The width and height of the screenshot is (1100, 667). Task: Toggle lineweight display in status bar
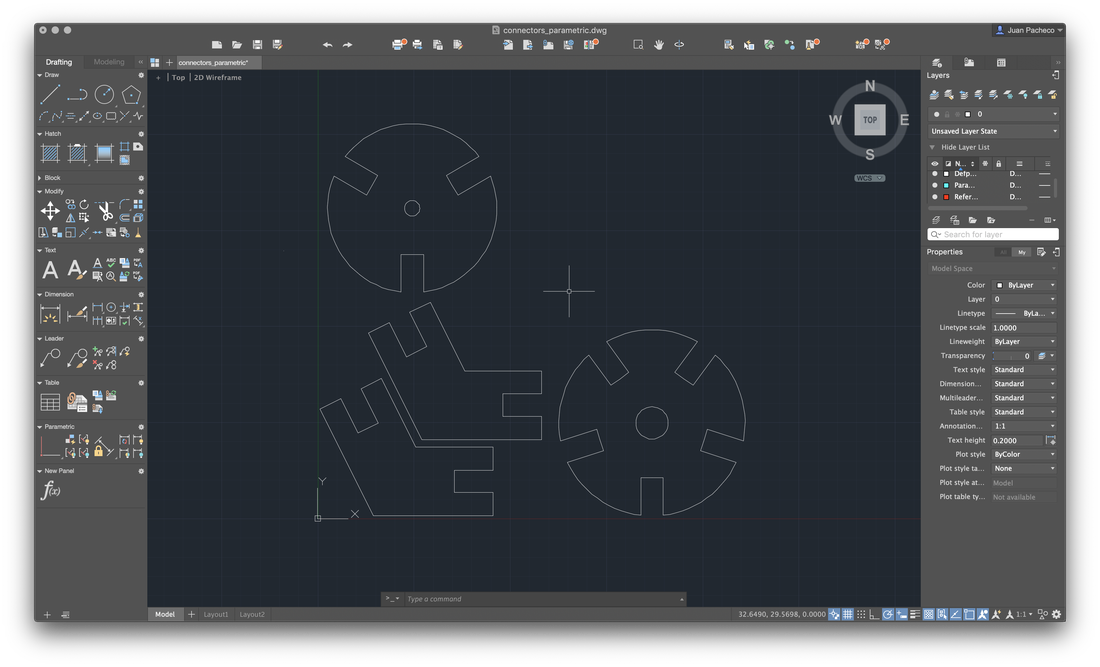pos(915,614)
